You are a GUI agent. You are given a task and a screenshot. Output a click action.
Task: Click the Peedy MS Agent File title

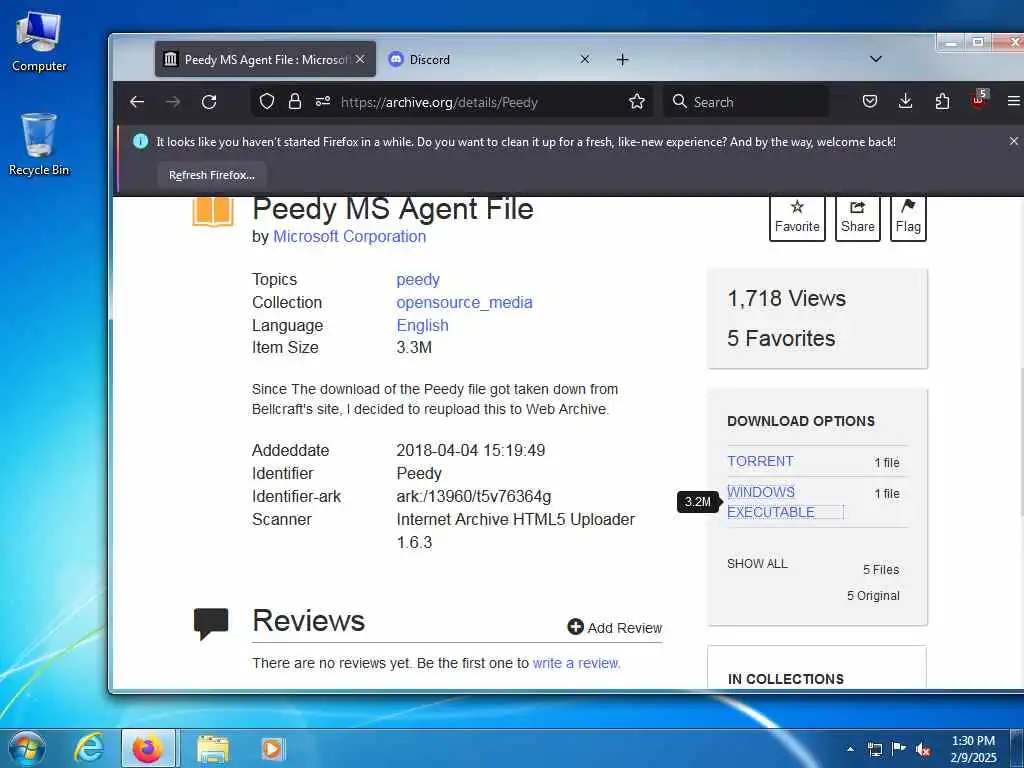coord(392,209)
